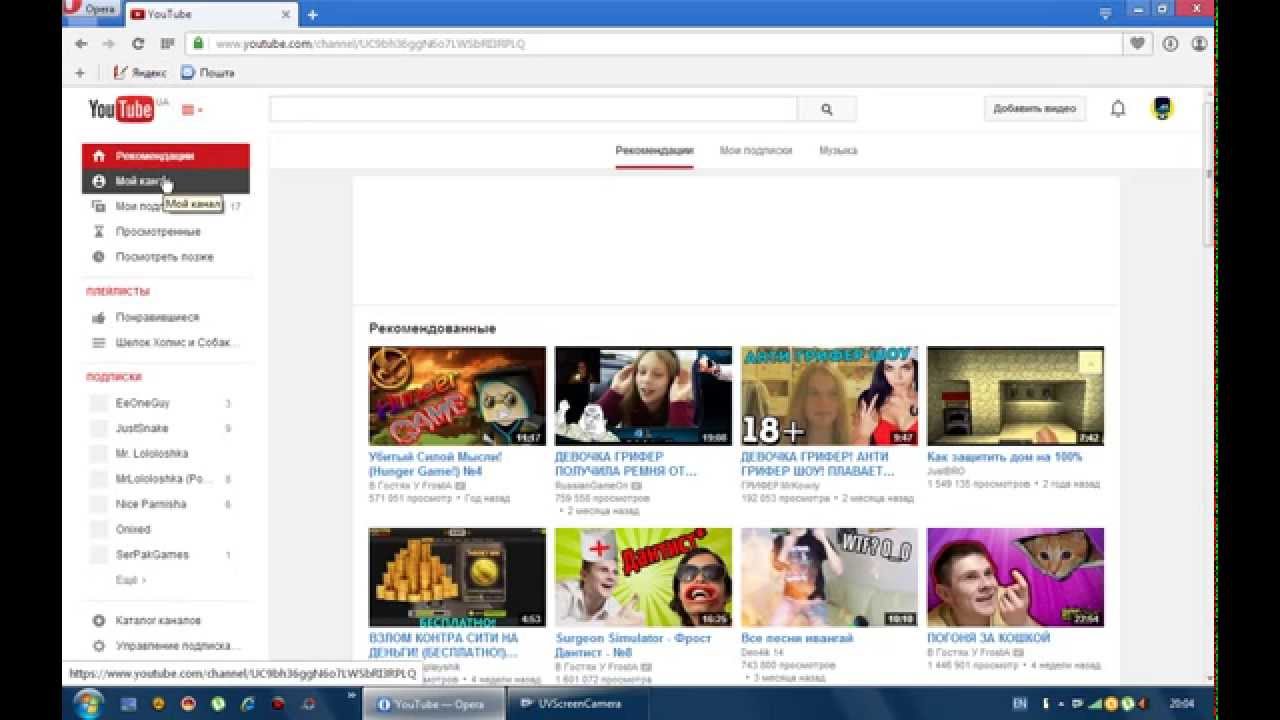The image size is (1280, 720).
Task: Open ПОГОНЯ ЗА КОШКОЙ thumbnail
Action: click(1015, 577)
